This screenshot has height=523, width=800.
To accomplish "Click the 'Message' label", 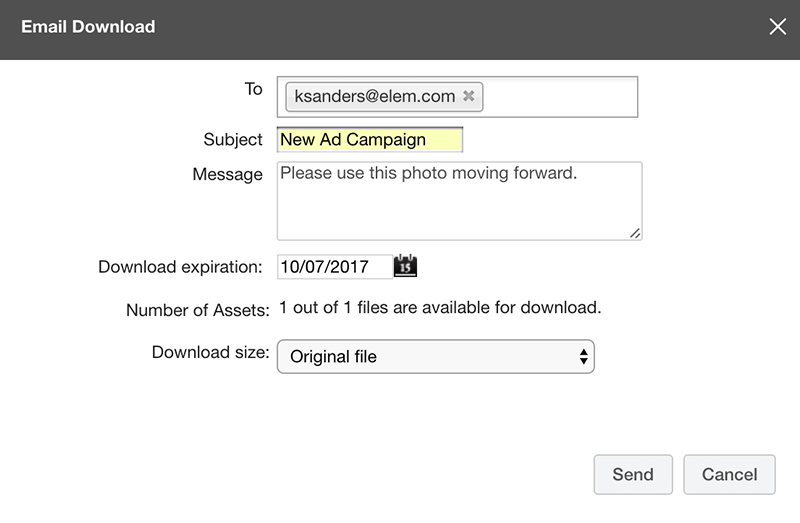I will pyautogui.click(x=228, y=174).
